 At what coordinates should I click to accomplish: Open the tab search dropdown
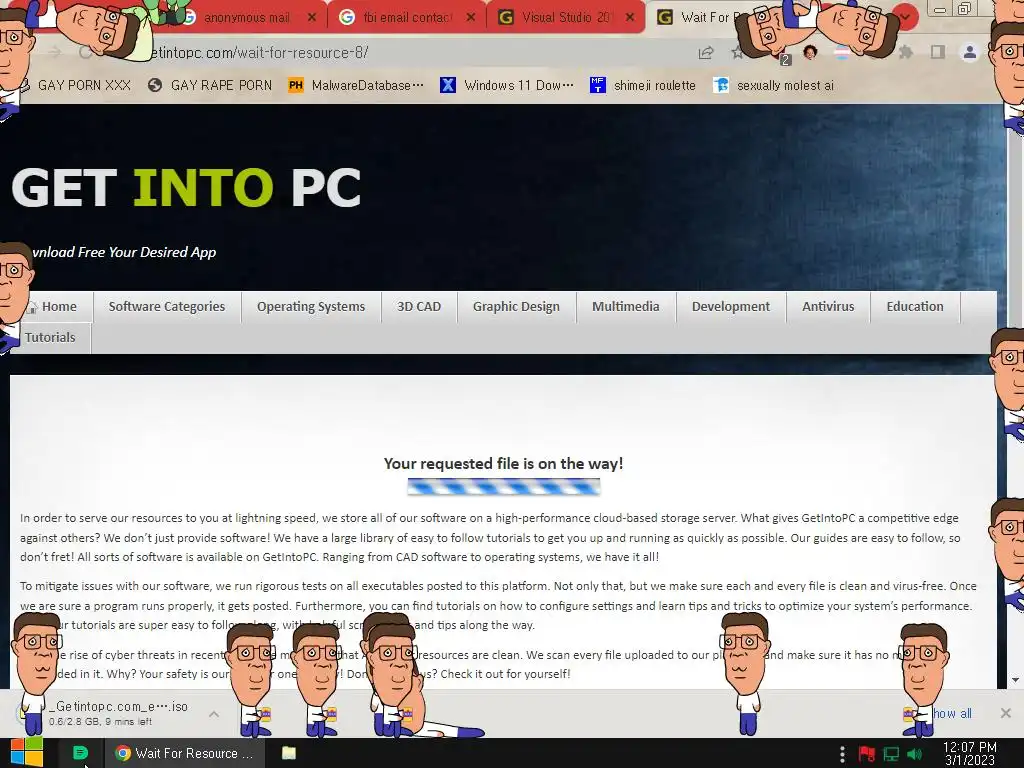tap(905, 16)
